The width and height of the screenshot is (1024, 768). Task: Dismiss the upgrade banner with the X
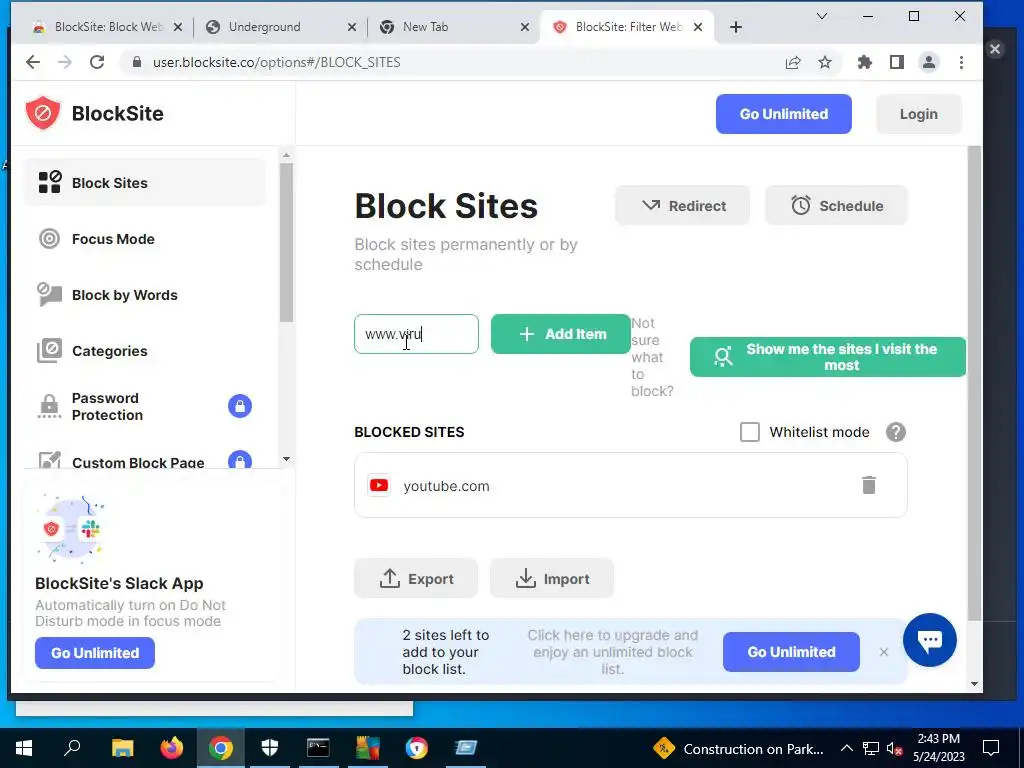pos(884,652)
